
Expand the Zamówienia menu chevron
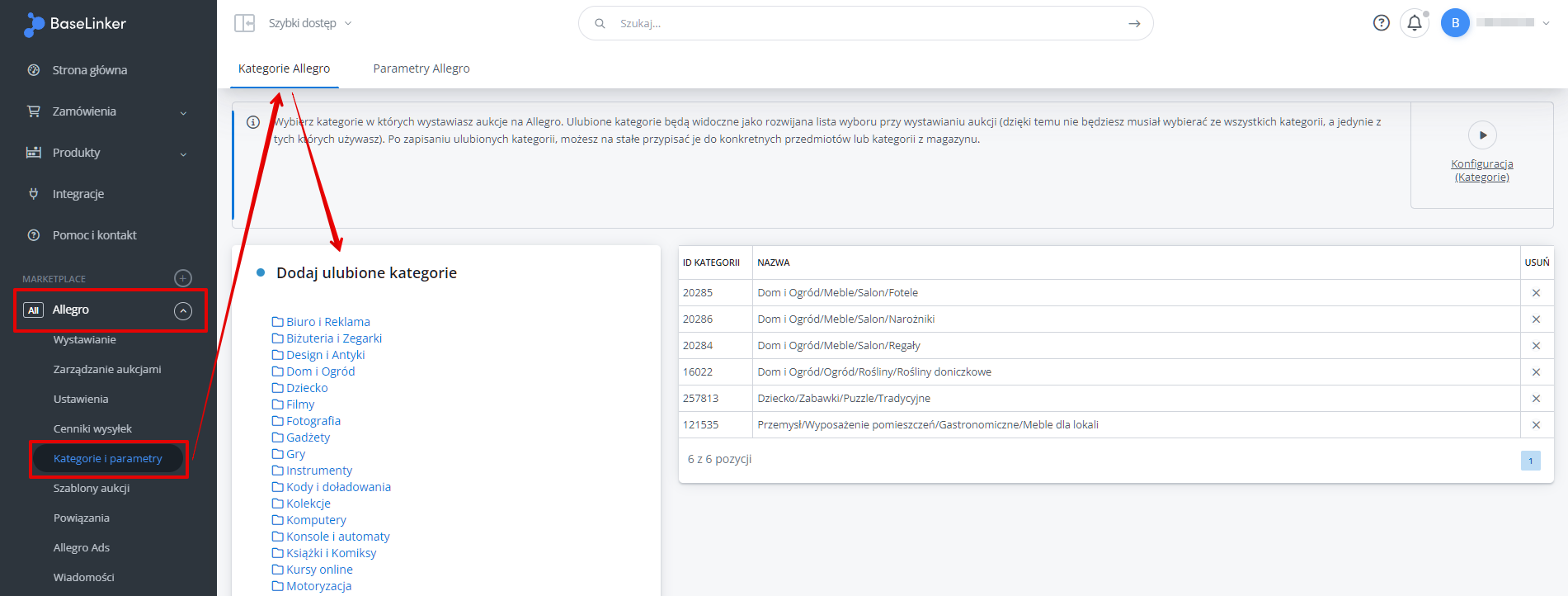point(183,112)
